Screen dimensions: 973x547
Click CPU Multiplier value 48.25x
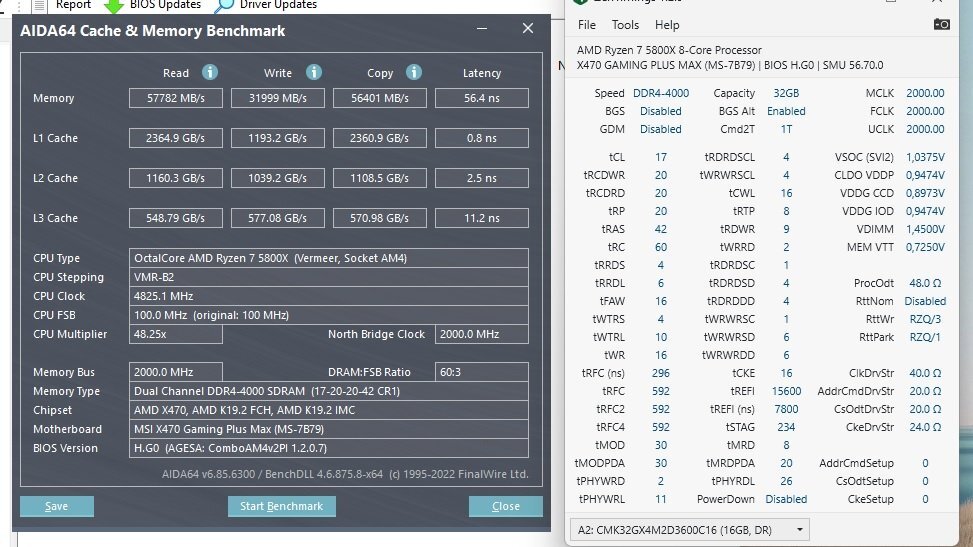[x=176, y=334]
